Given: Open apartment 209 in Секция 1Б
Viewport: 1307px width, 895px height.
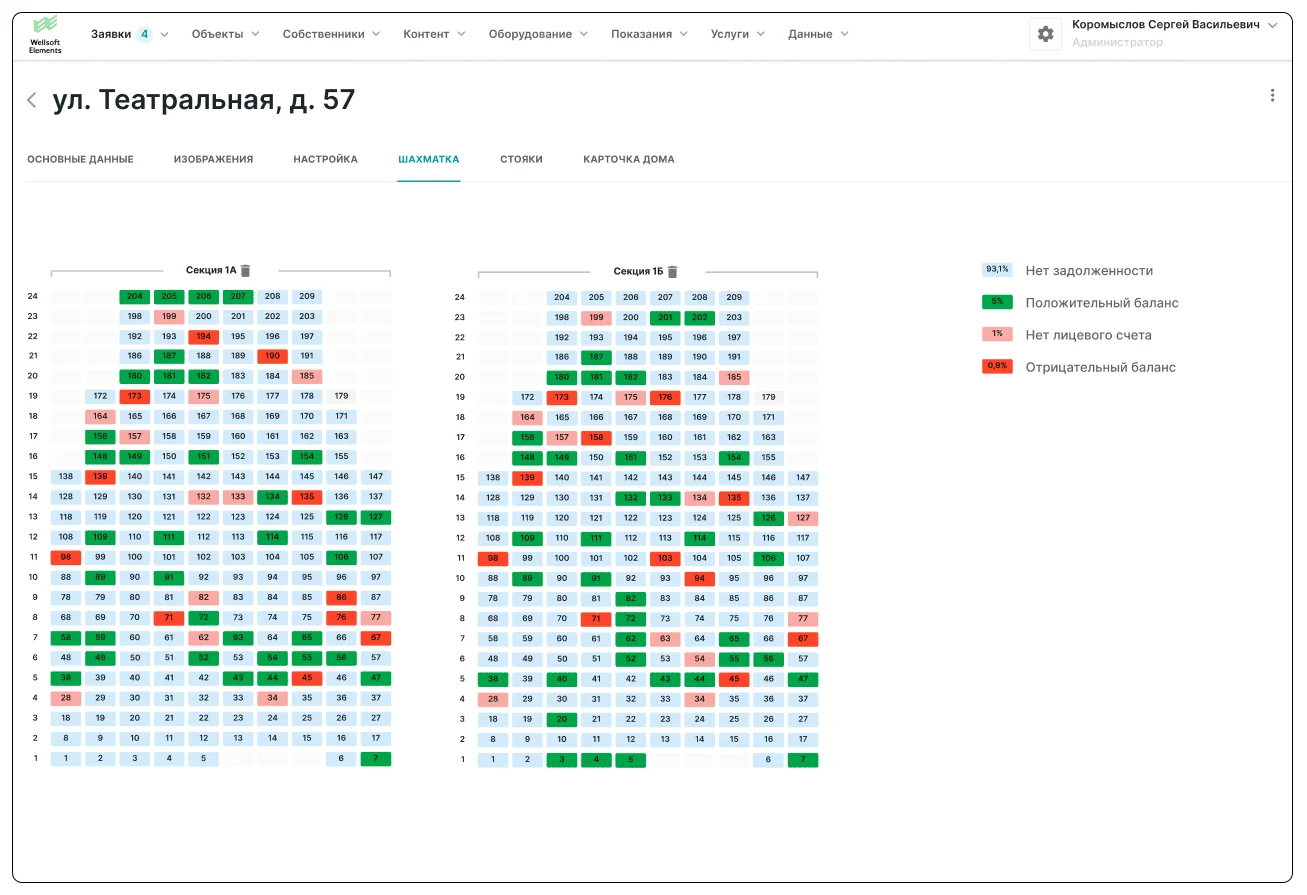Looking at the screenshot, I should point(734,297).
